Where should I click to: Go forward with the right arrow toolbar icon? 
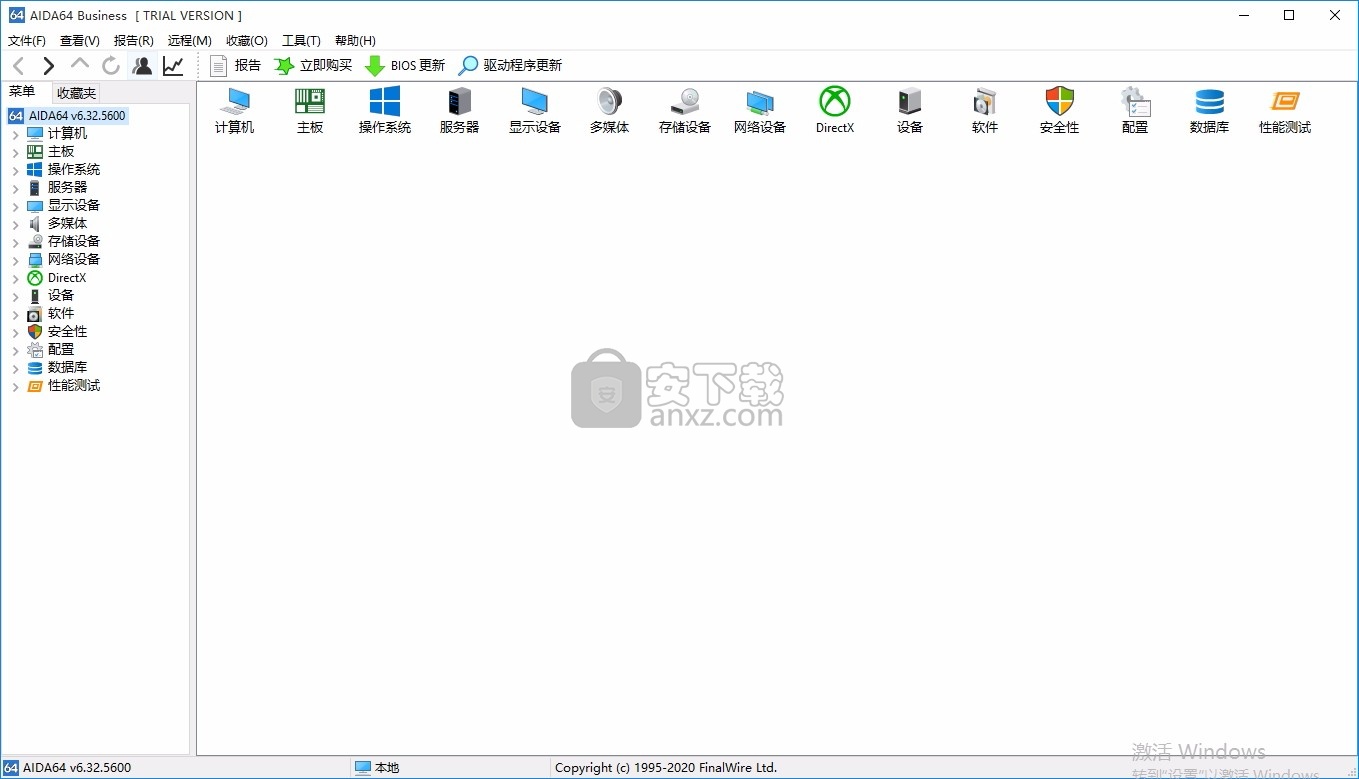tap(48, 66)
